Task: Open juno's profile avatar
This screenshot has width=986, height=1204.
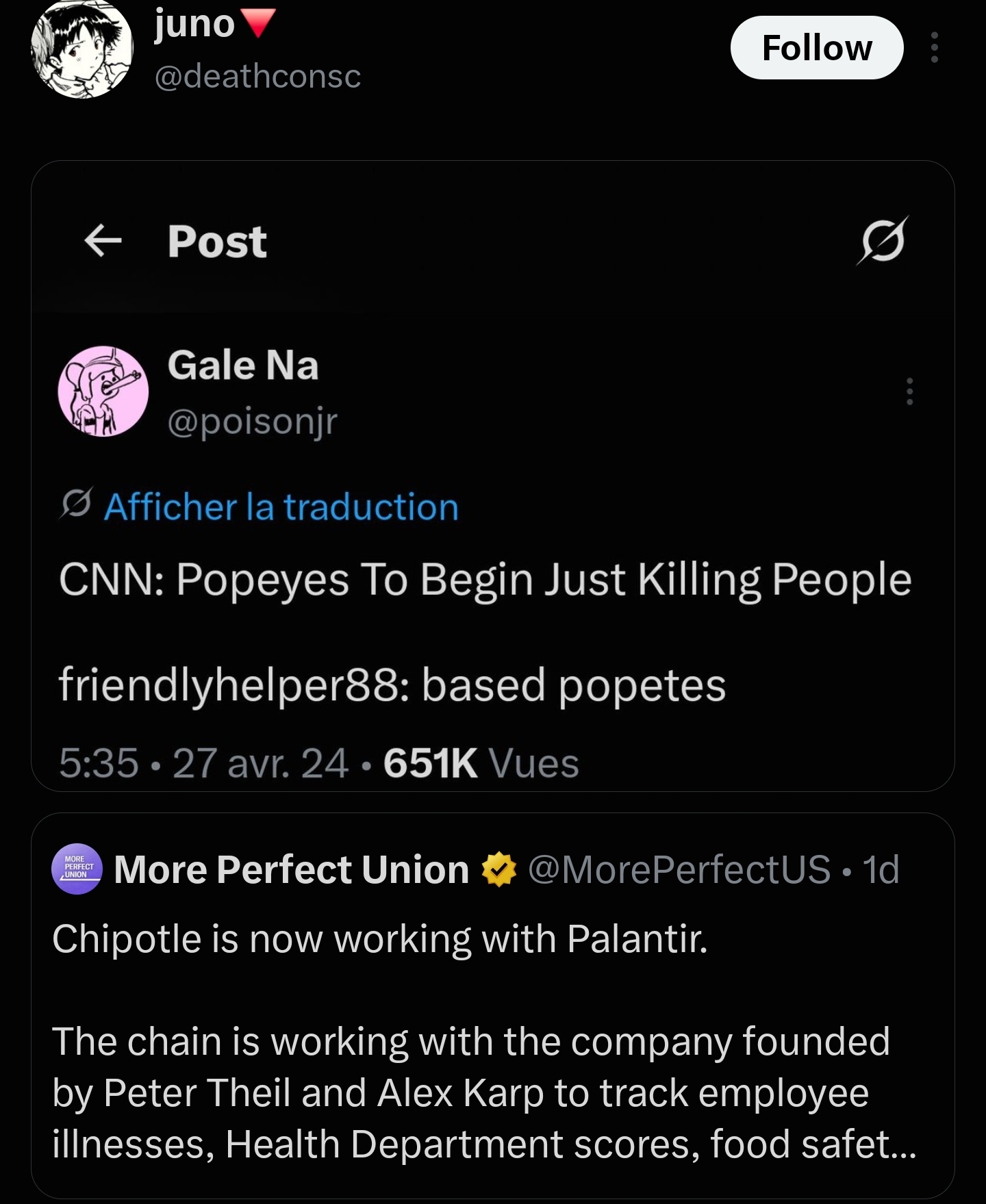Action: (81, 48)
